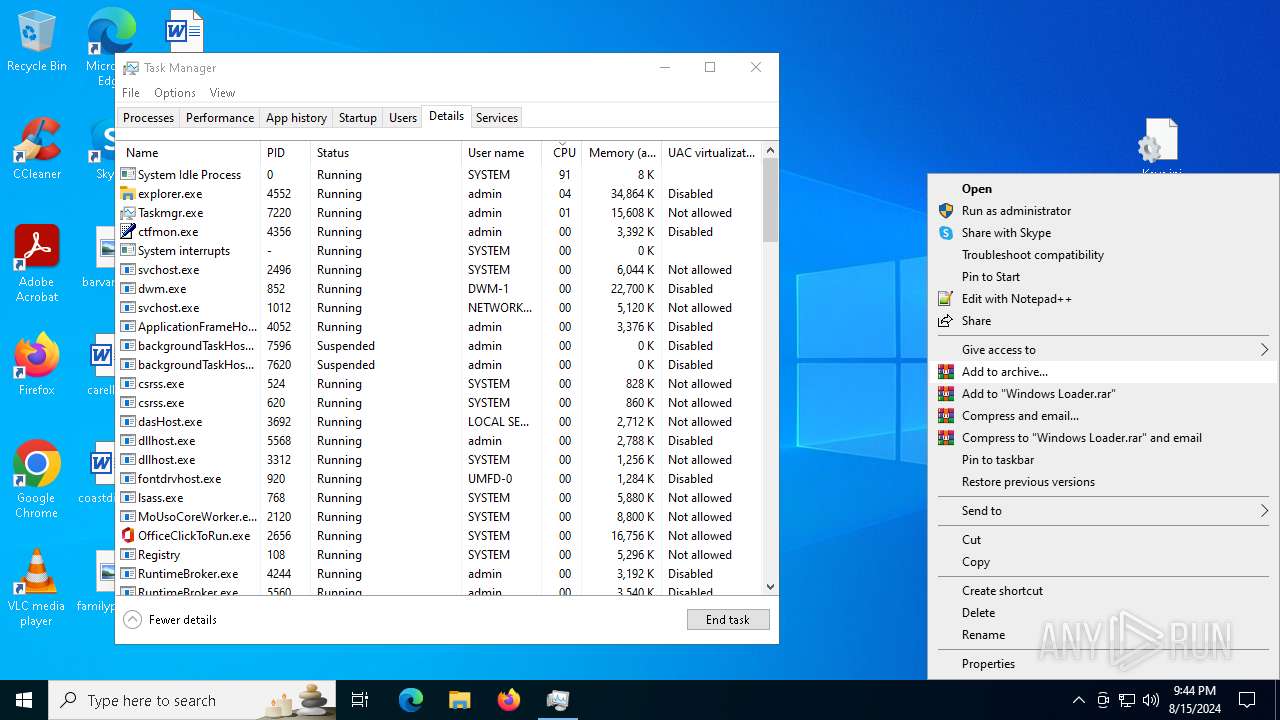The height and width of the screenshot is (720, 1280).
Task: Open the Options menu in Task Manager
Action: (x=175, y=93)
